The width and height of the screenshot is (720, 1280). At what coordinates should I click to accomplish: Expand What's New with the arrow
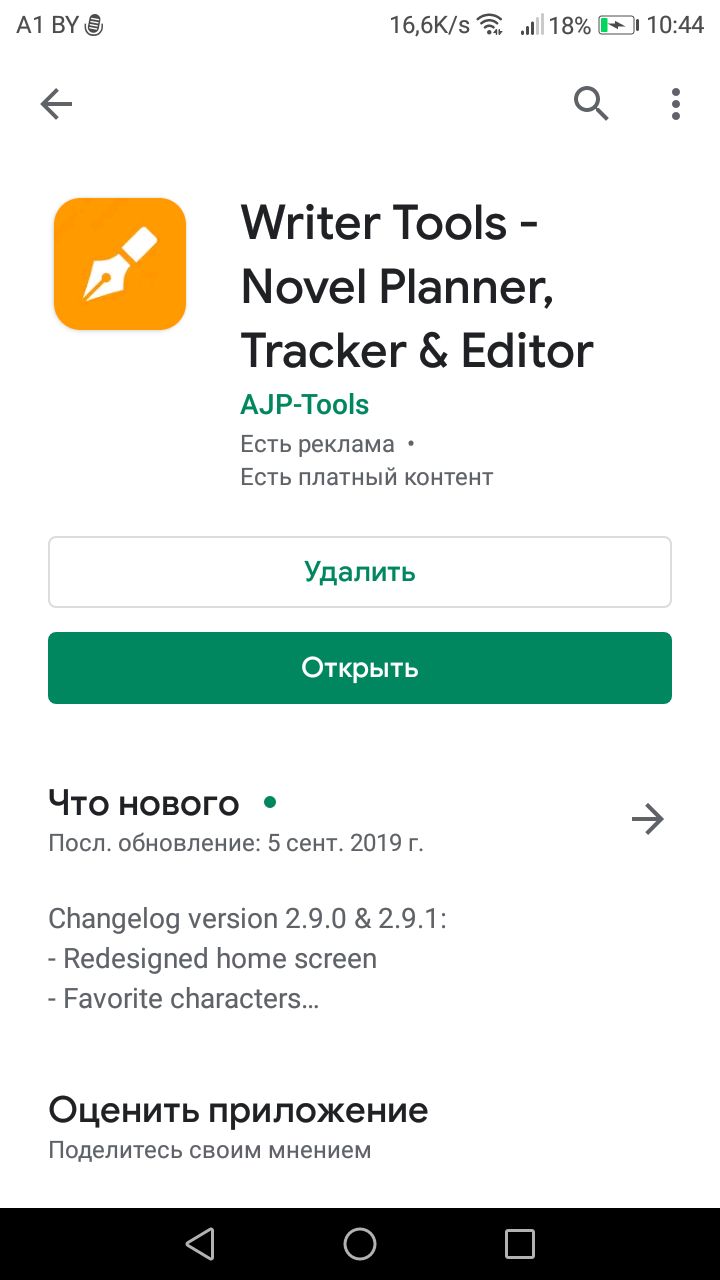(x=648, y=820)
